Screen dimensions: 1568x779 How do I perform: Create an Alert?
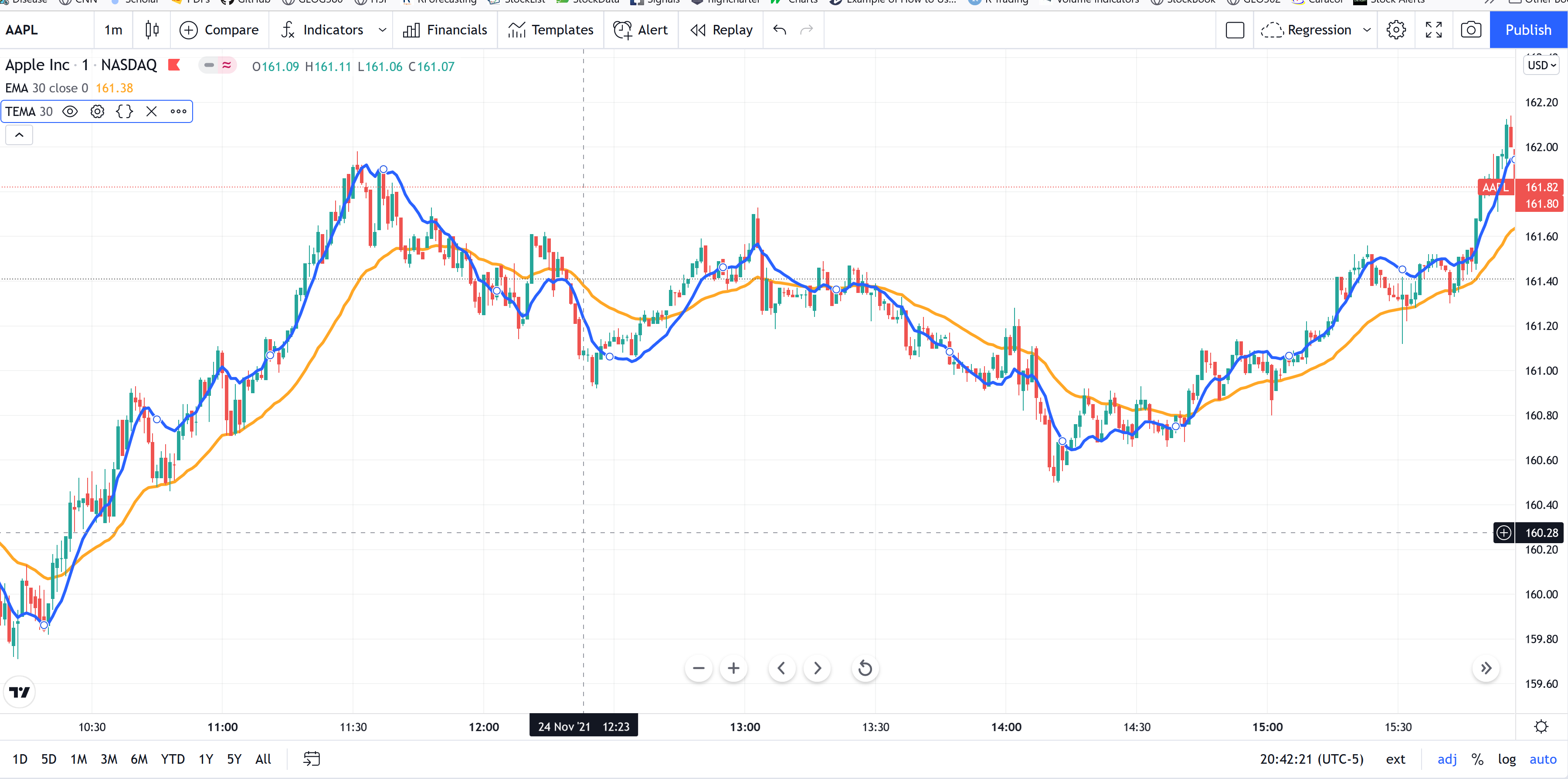(640, 30)
